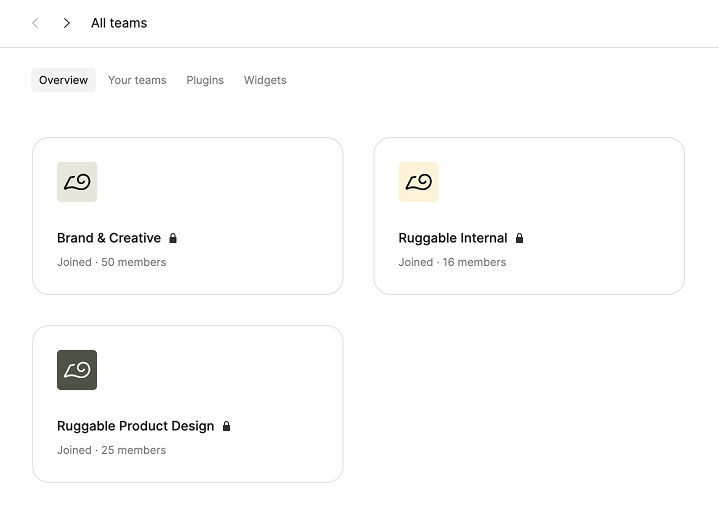Switch to the Your teams tab
This screenshot has height=529, width=719.
(137, 80)
